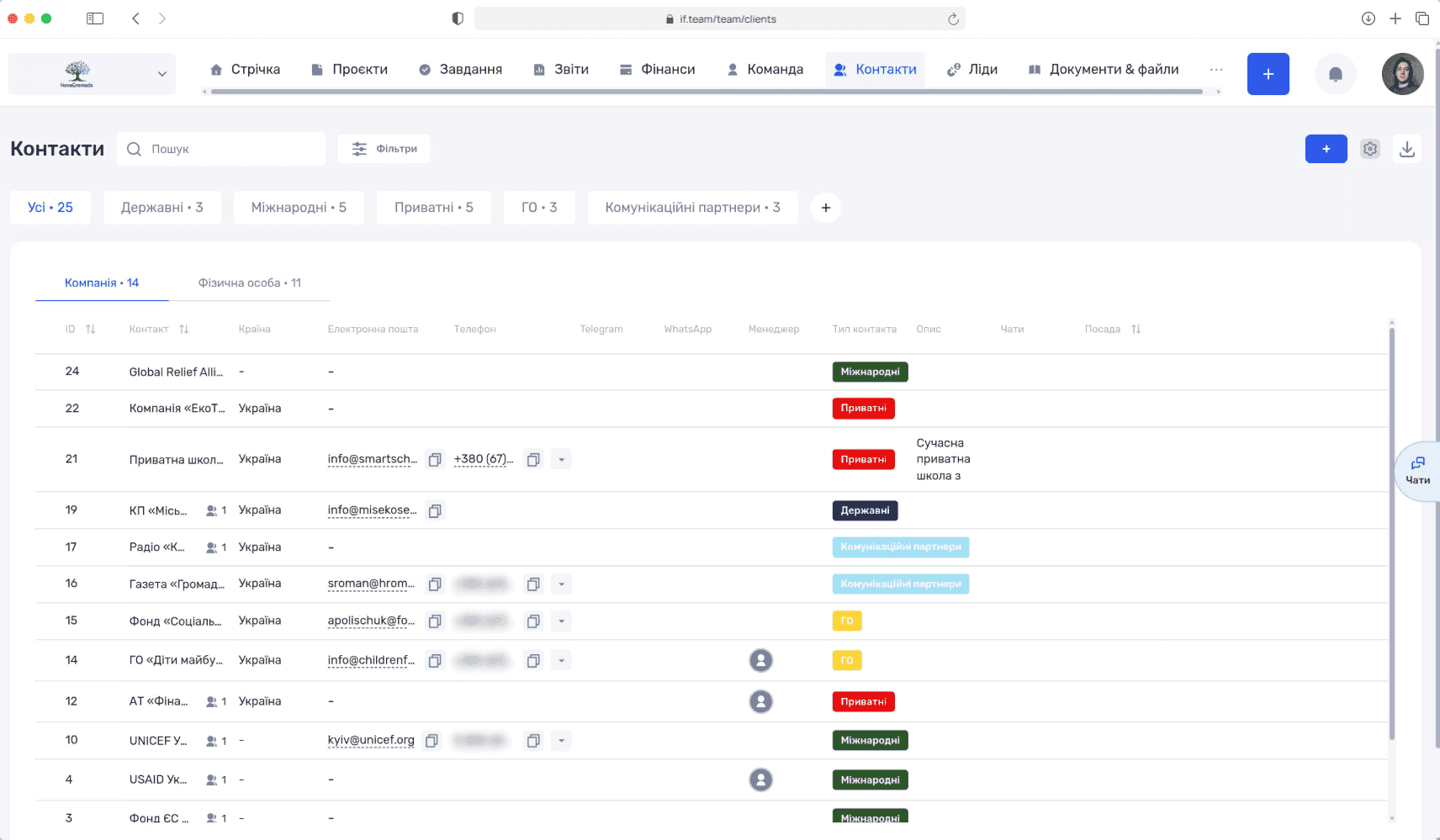The height and width of the screenshot is (840, 1440).
Task: Click the table vertical scrollbar
Action: pyautogui.click(x=1392, y=534)
